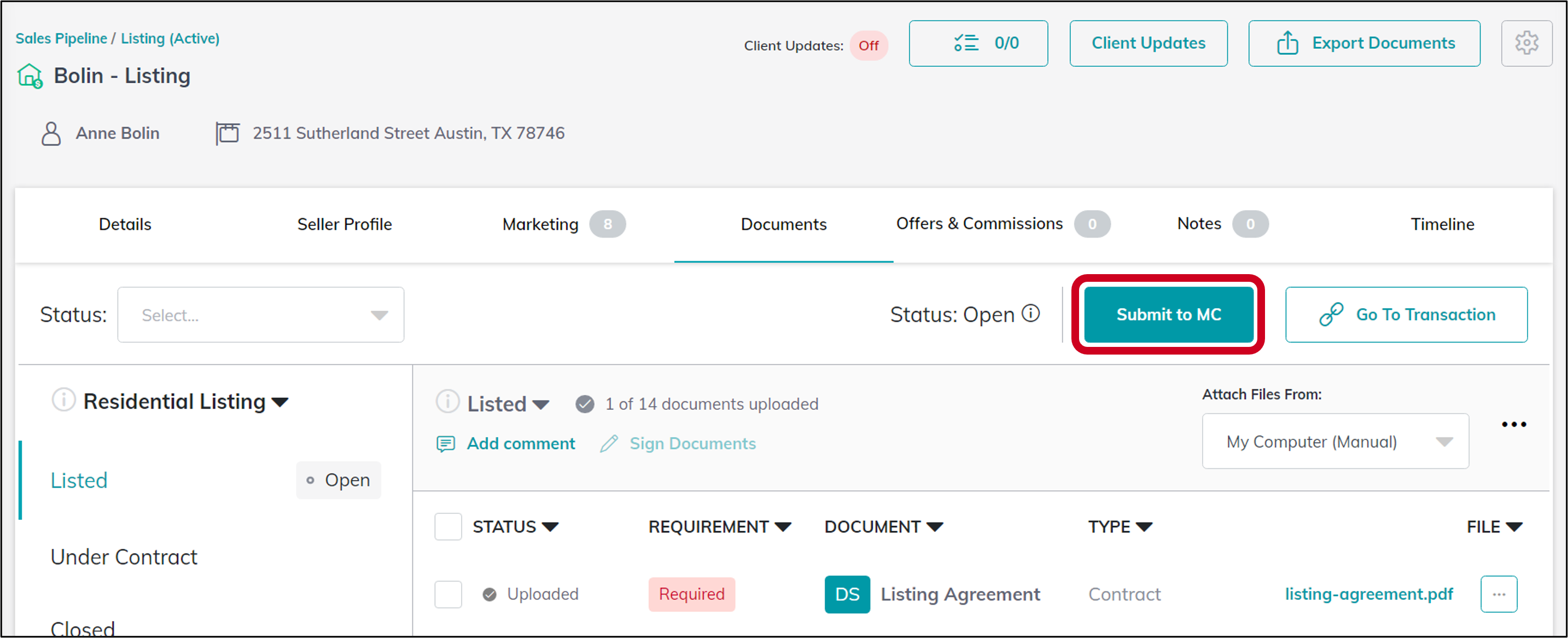The width and height of the screenshot is (1568, 638).
Task: Sort by REQUIREMENT column arrow
Action: coord(783,526)
